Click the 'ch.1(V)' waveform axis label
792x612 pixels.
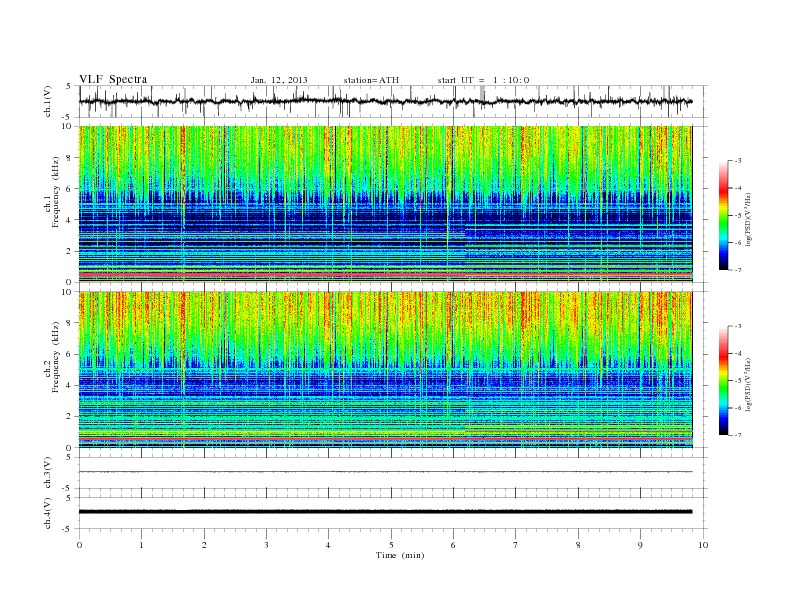48,101
